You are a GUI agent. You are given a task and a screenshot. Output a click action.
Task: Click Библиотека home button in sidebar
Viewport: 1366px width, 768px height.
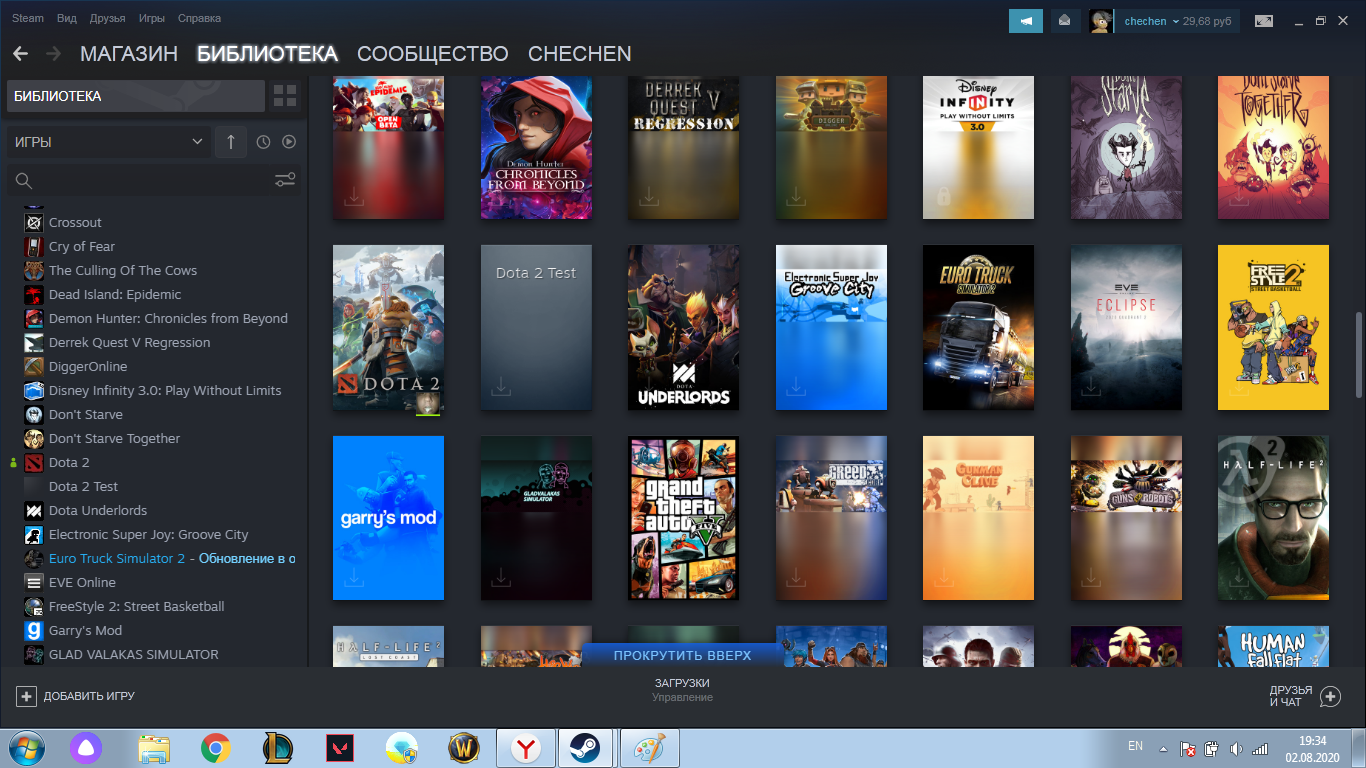tap(136, 96)
